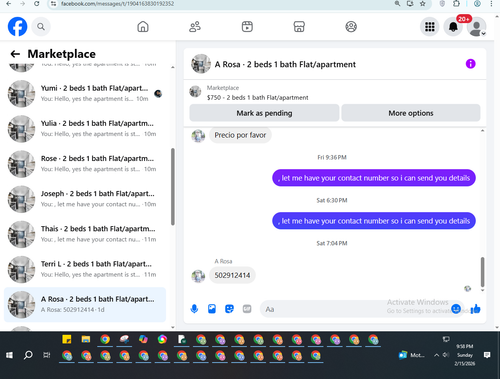Open the Reels video icon

[247, 27]
